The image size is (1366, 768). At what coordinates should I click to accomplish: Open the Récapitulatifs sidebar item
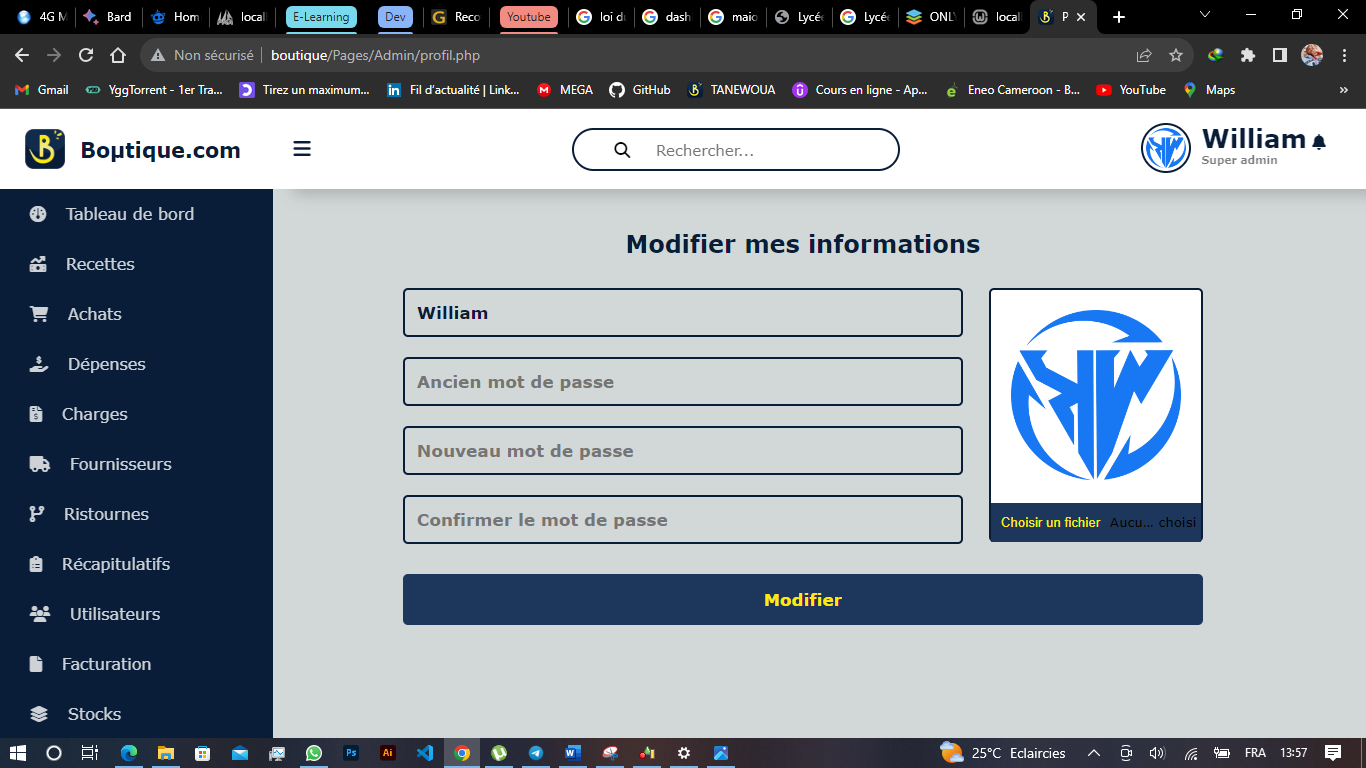(x=115, y=564)
